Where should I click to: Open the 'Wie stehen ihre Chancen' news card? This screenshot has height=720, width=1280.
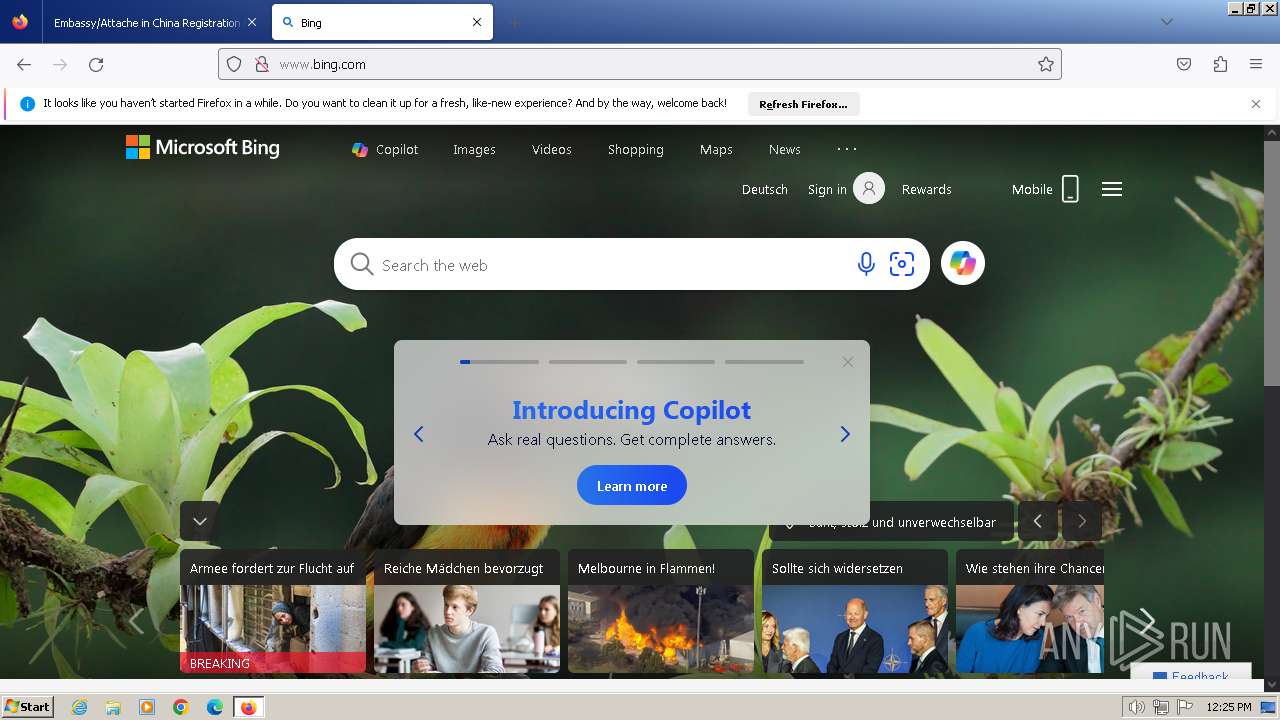(x=1030, y=610)
